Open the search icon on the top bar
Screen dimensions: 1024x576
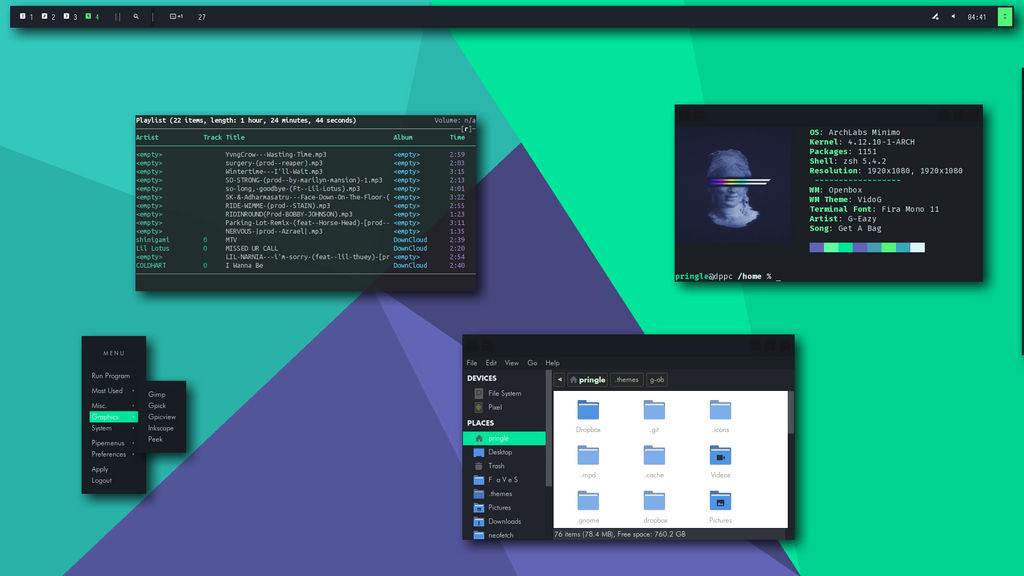pyautogui.click(x=136, y=16)
